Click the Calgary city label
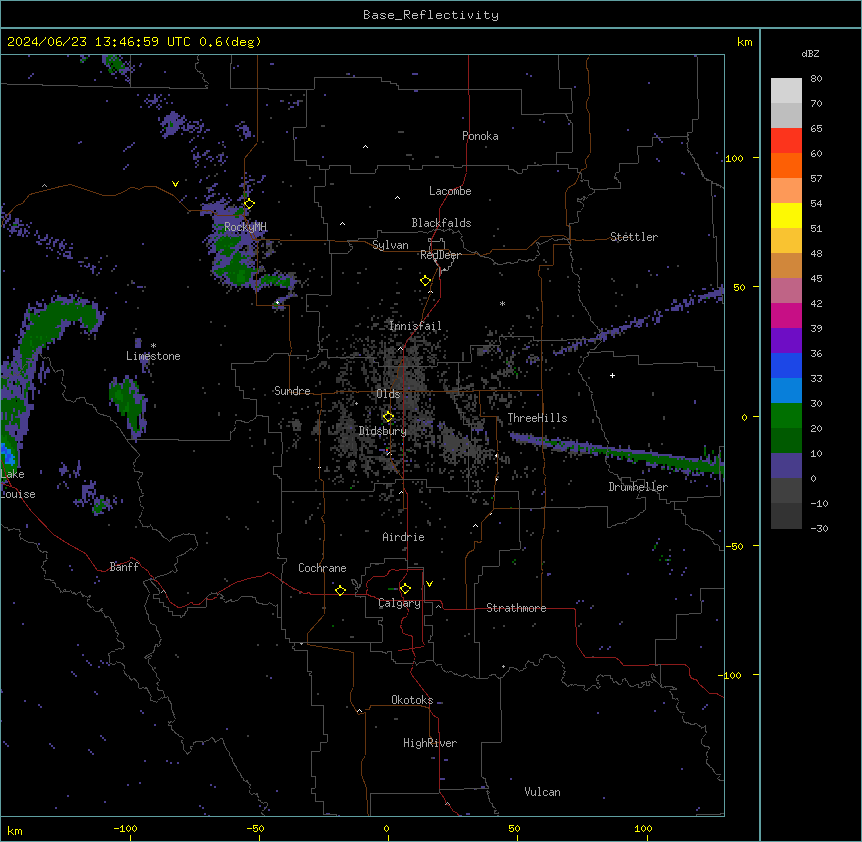 [x=400, y=603]
